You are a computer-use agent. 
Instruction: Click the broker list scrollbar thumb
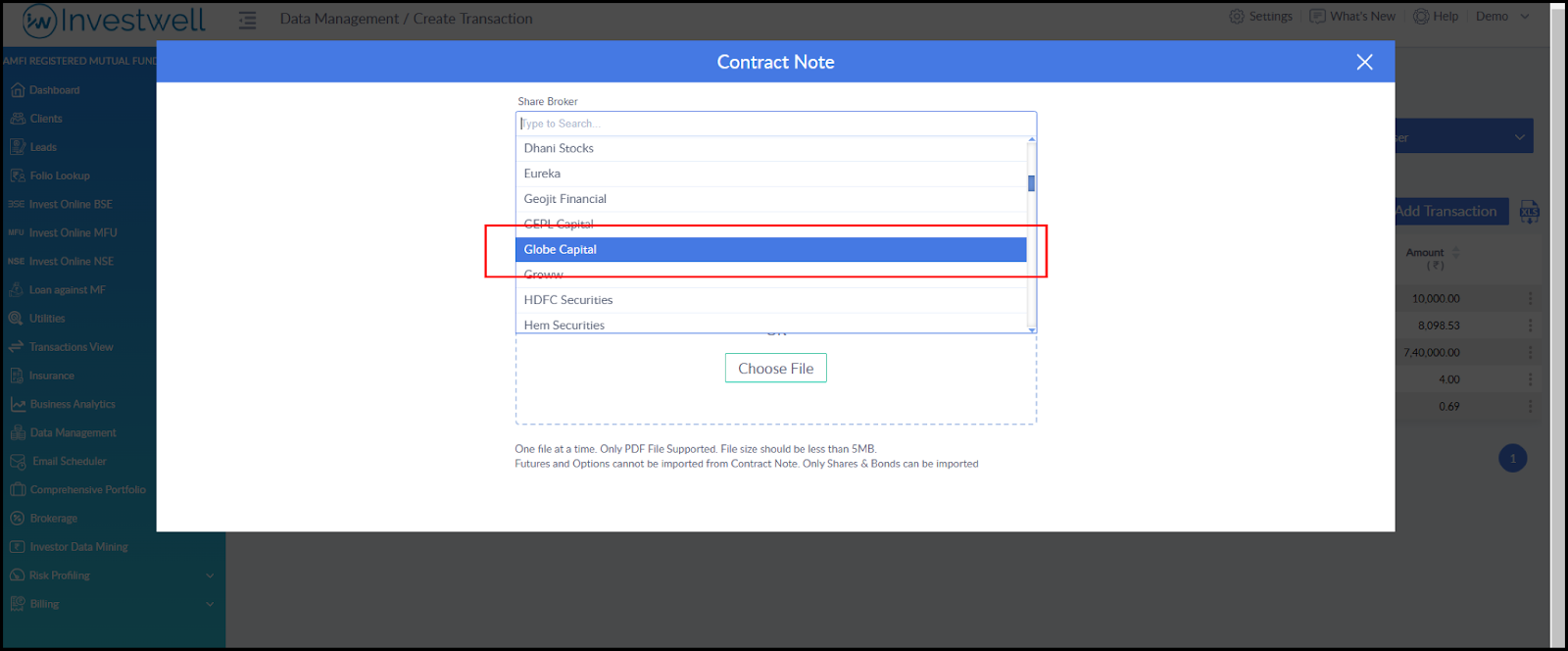click(x=1031, y=183)
